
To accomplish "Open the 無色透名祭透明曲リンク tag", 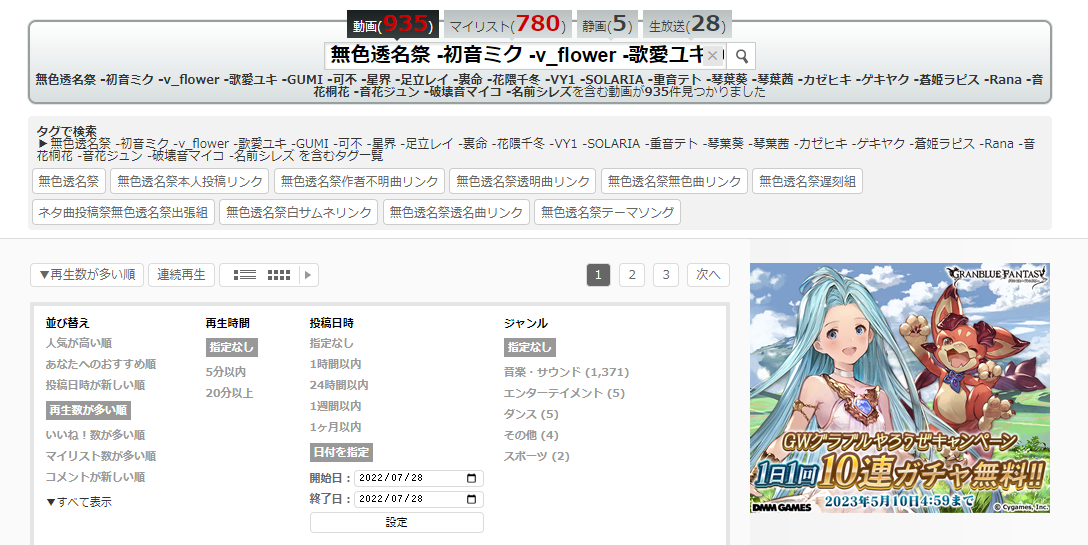I will click(522, 182).
